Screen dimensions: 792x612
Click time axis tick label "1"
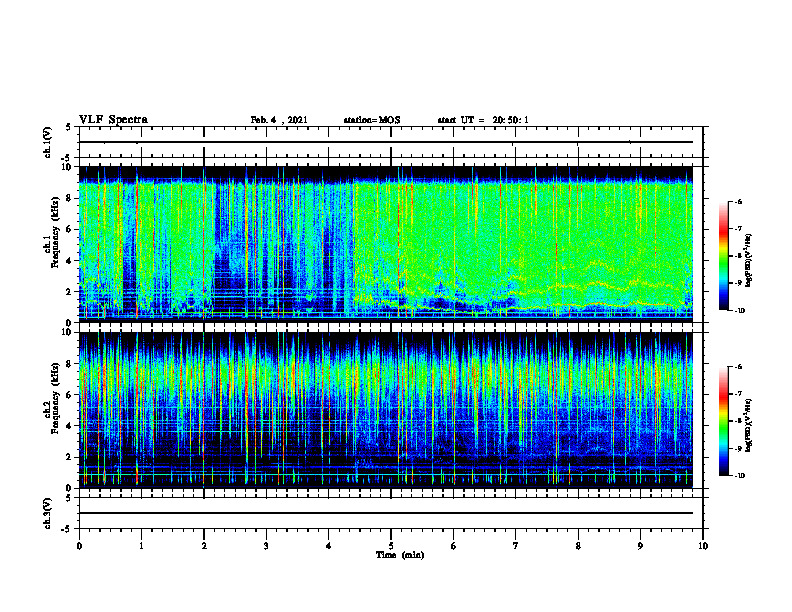point(141,546)
